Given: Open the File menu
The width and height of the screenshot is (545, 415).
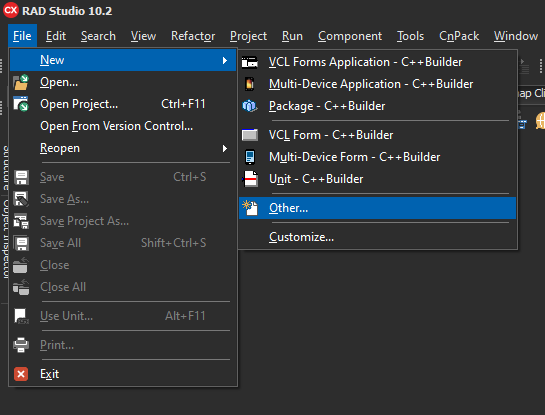Looking at the screenshot, I should coord(22,36).
